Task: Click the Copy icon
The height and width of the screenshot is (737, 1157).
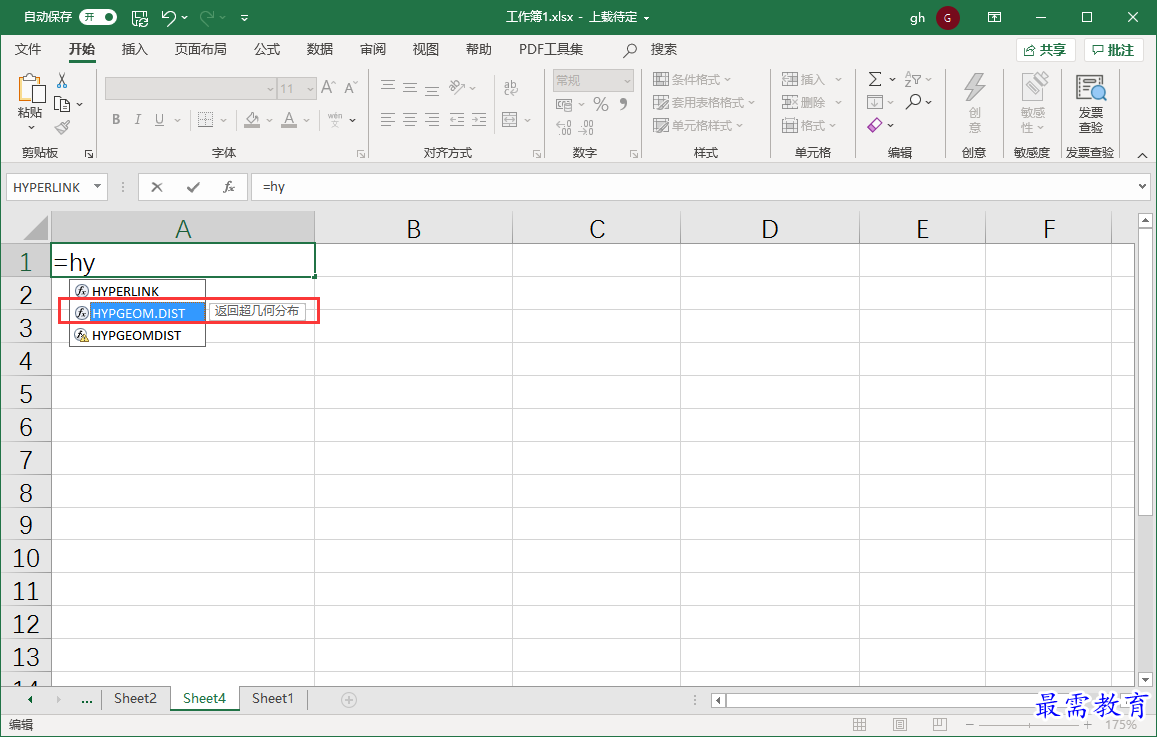Action: [x=62, y=104]
